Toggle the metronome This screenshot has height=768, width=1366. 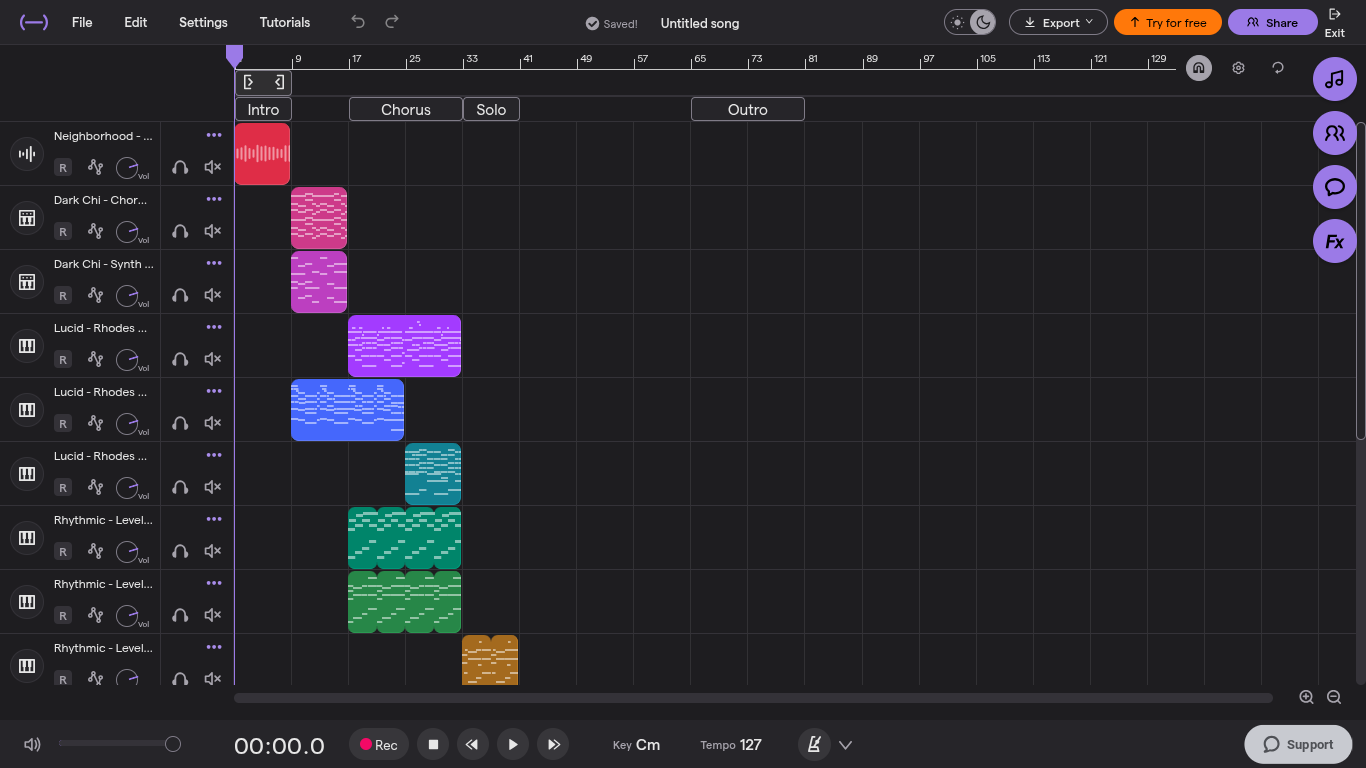tap(814, 744)
